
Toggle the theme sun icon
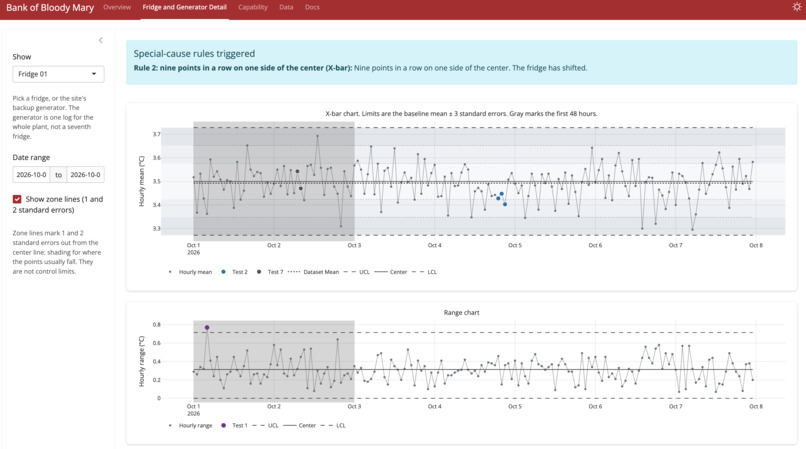(x=797, y=7)
